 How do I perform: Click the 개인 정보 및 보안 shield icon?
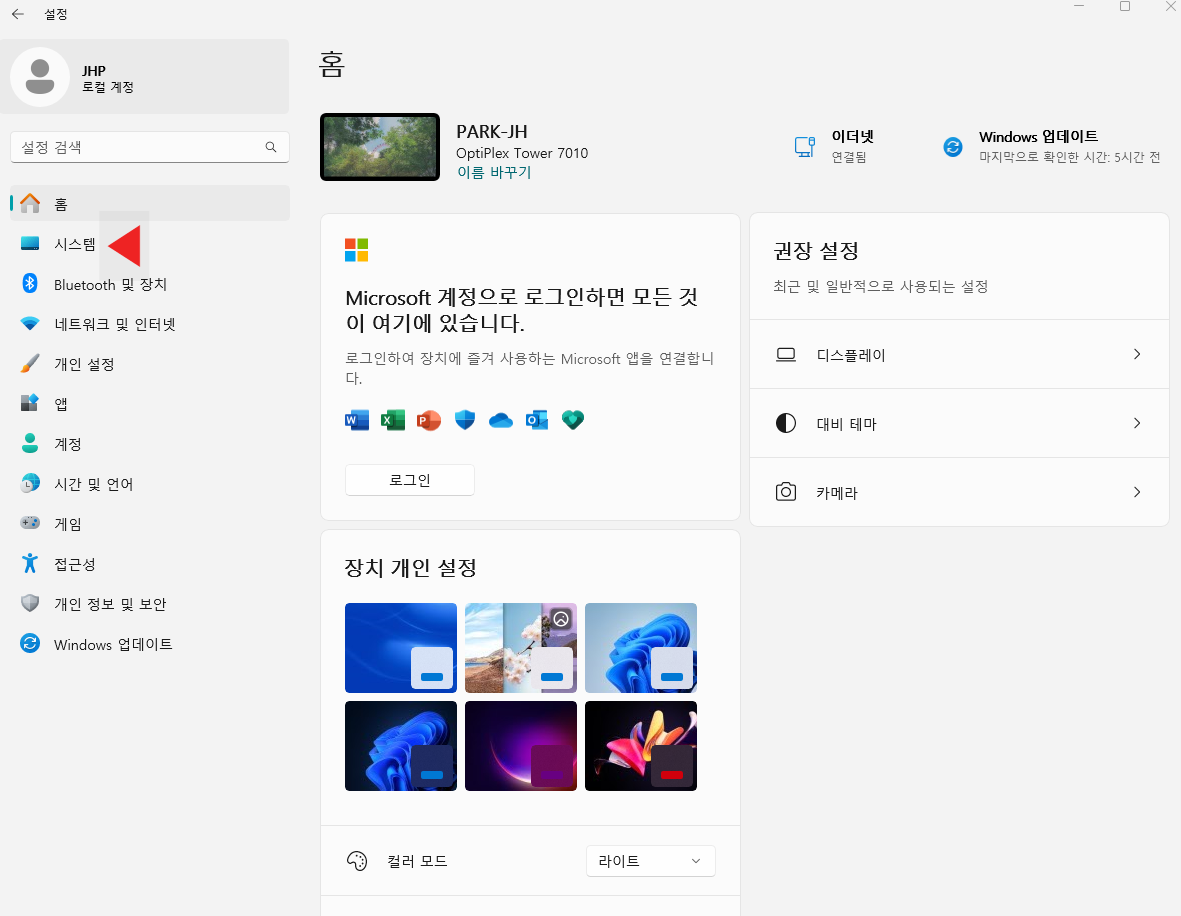coord(30,603)
